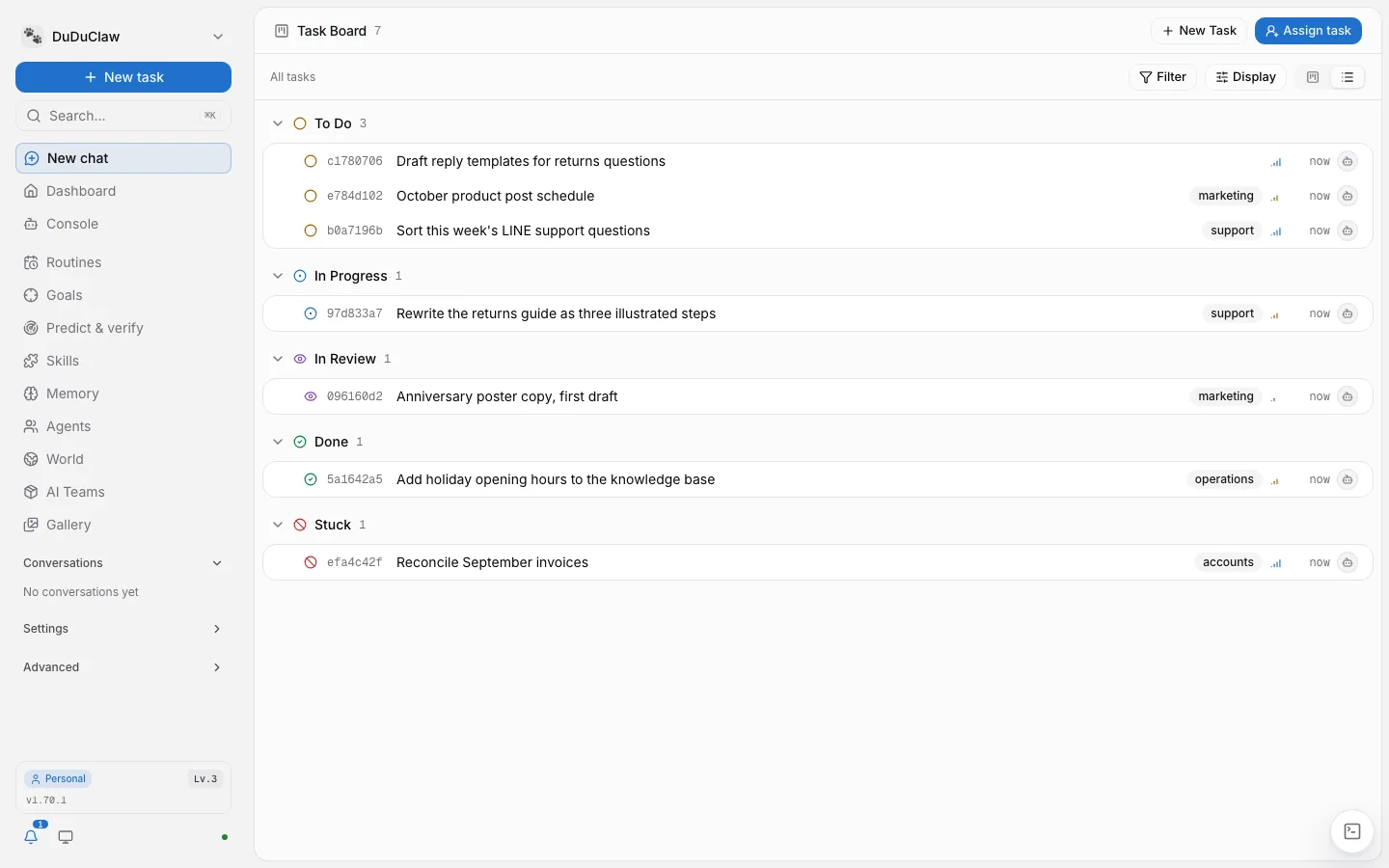
Task: Click the green check status of holiday hours task
Action: tap(311, 479)
